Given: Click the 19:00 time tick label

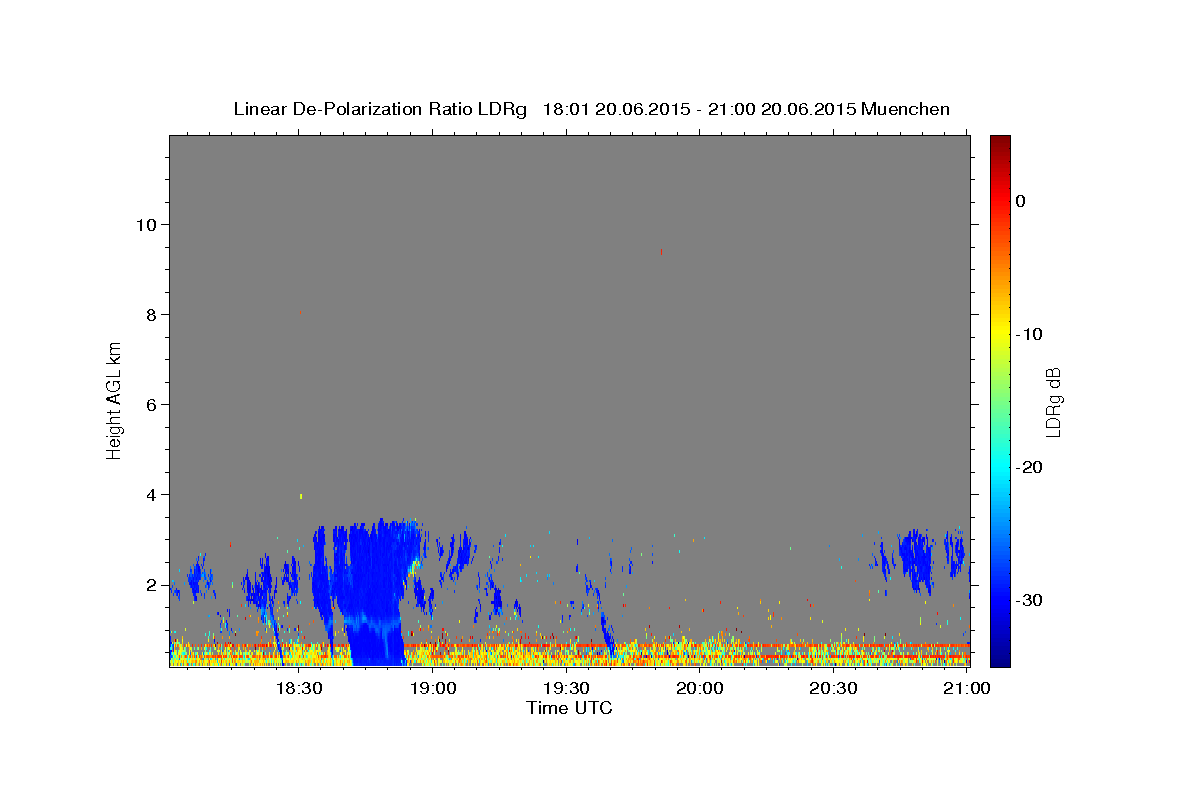Looking at the screenshot, I should (432, 689).
